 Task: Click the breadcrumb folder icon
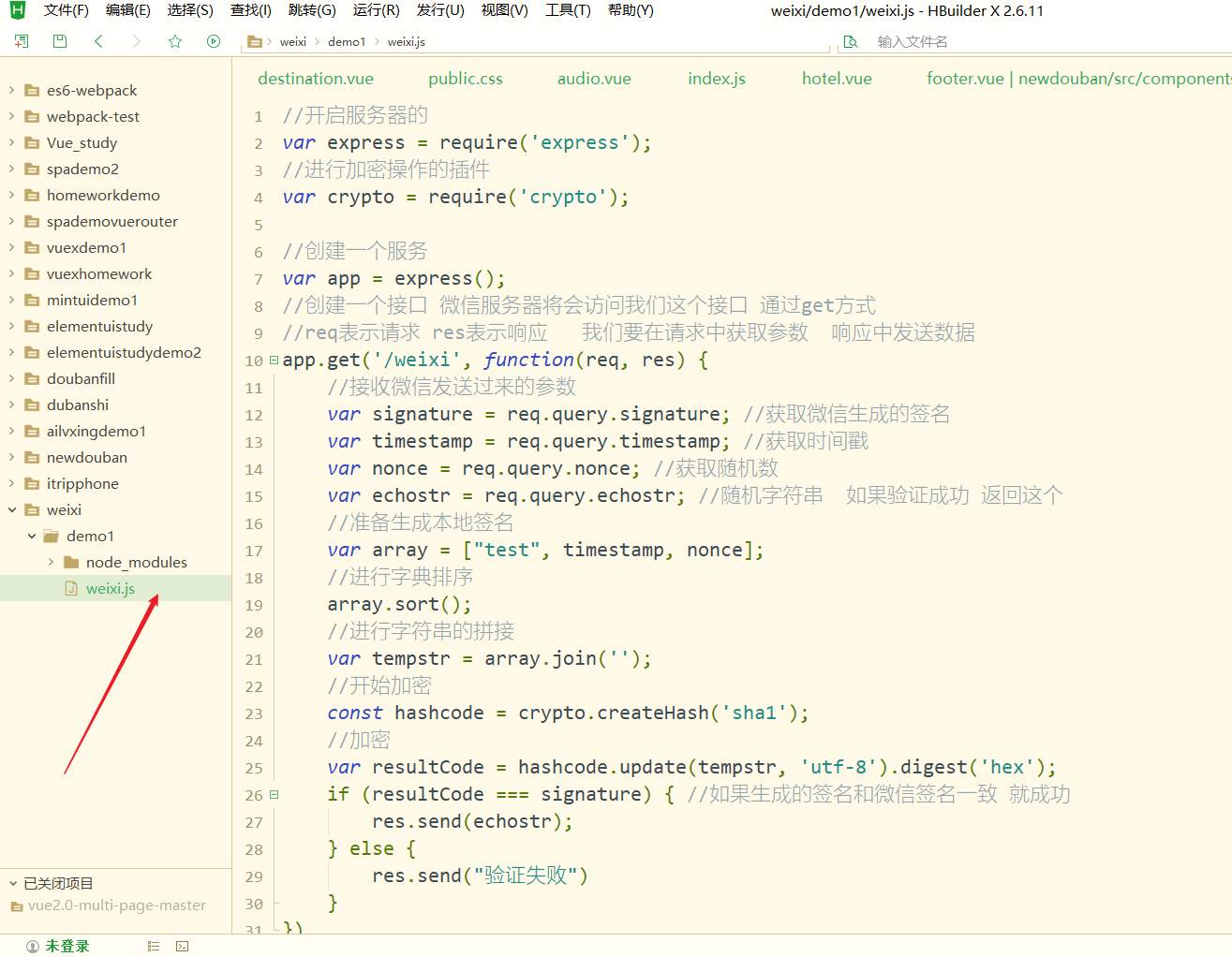coord(254,41)
